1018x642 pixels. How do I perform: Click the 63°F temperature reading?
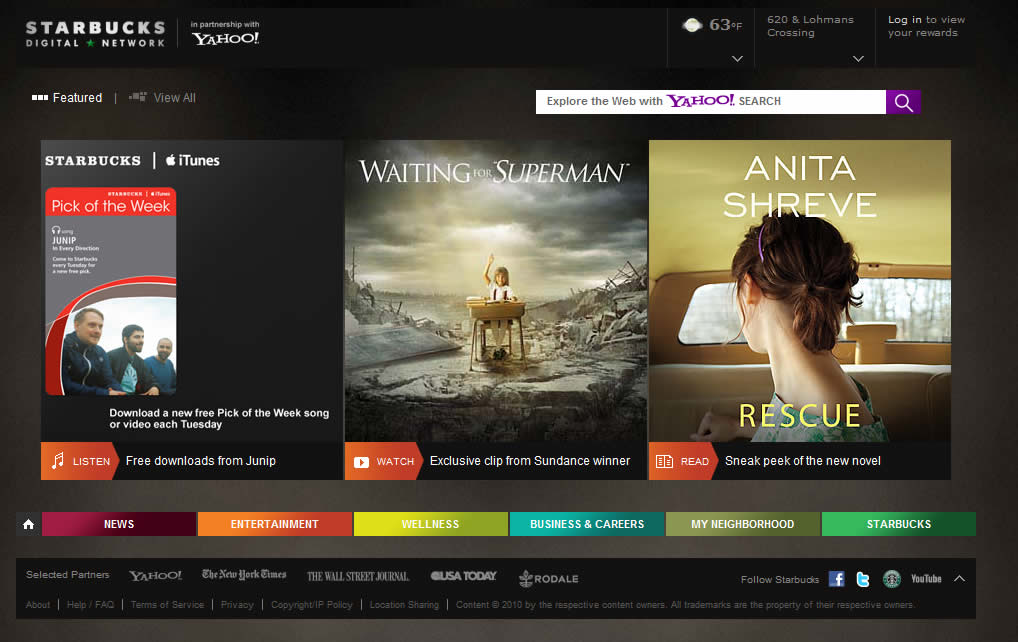[725, 25]
